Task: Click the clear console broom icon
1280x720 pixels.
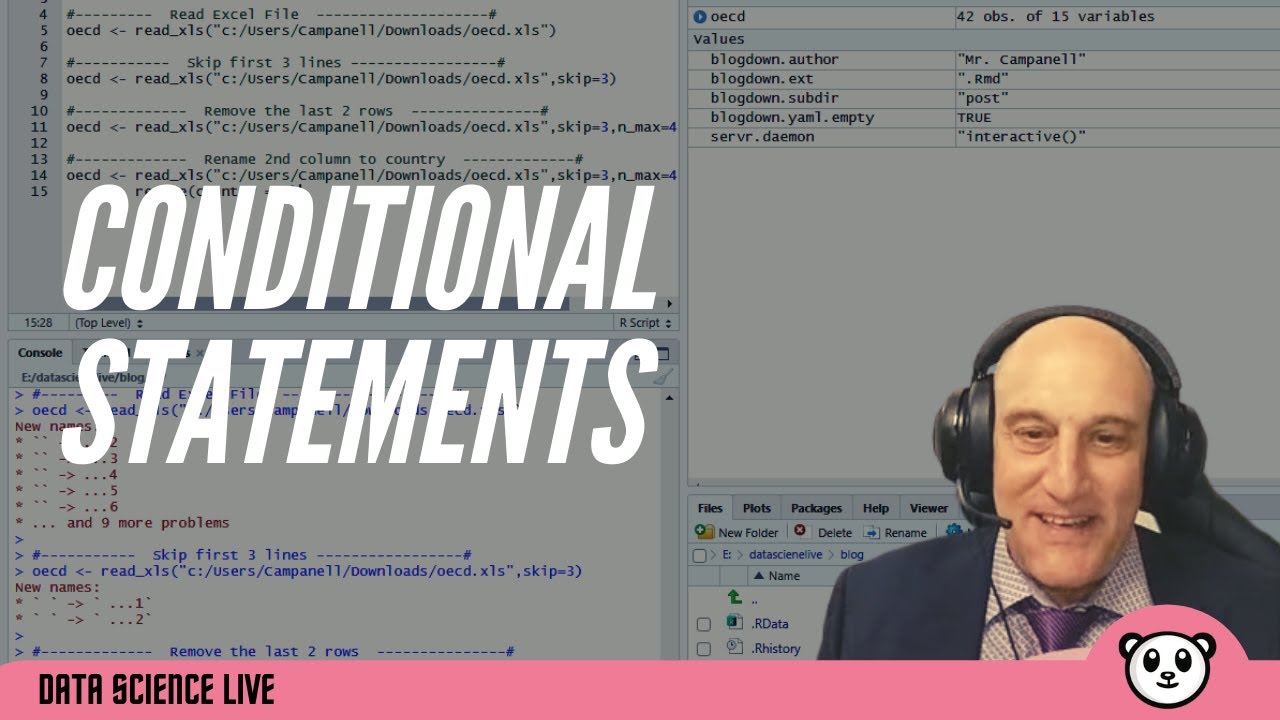Action: point(663,377)
